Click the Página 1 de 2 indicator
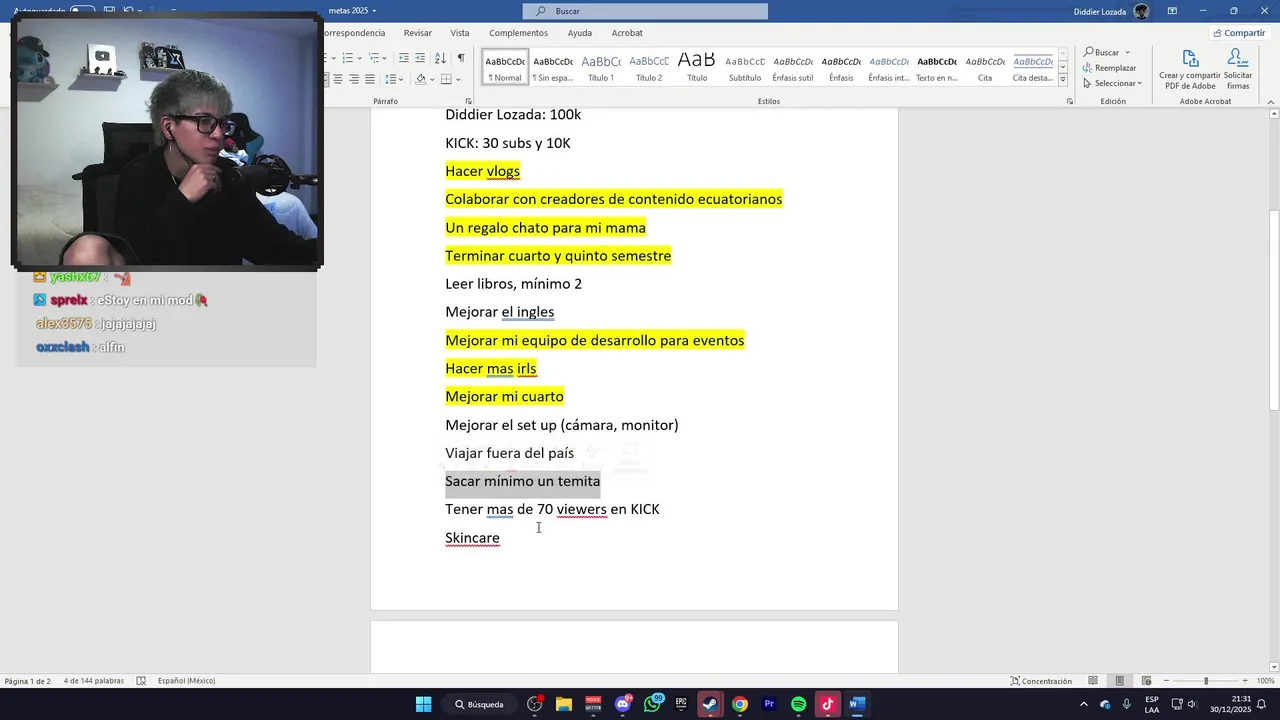 click(27, 681)
